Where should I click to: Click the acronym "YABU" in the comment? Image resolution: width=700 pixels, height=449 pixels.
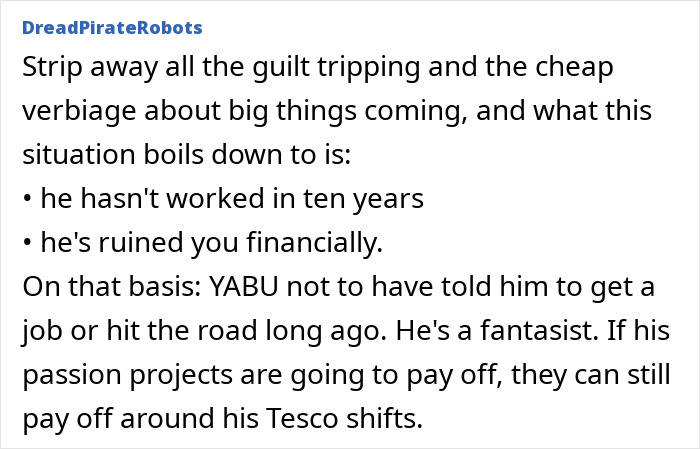click(x=244, y=287)
